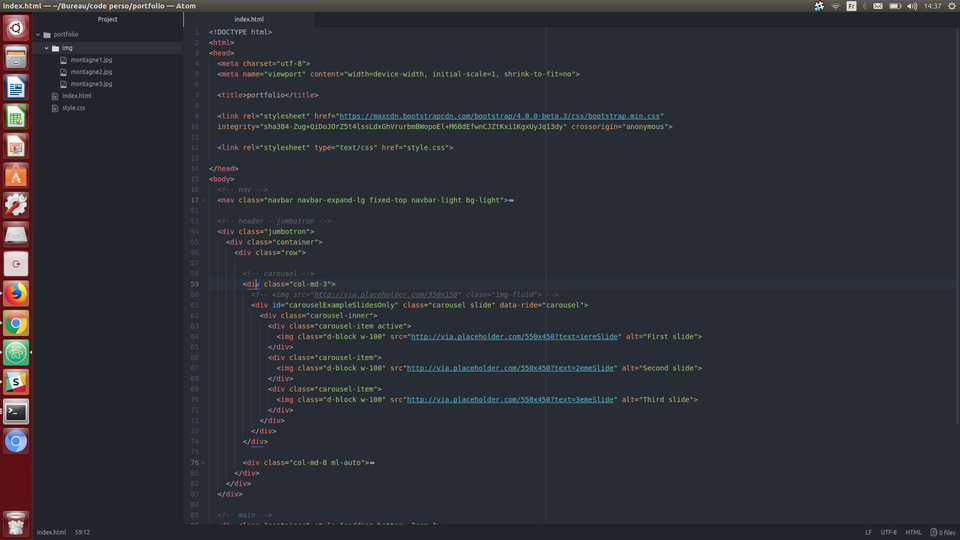Open the Files manager from the dock

click(16, 58)
